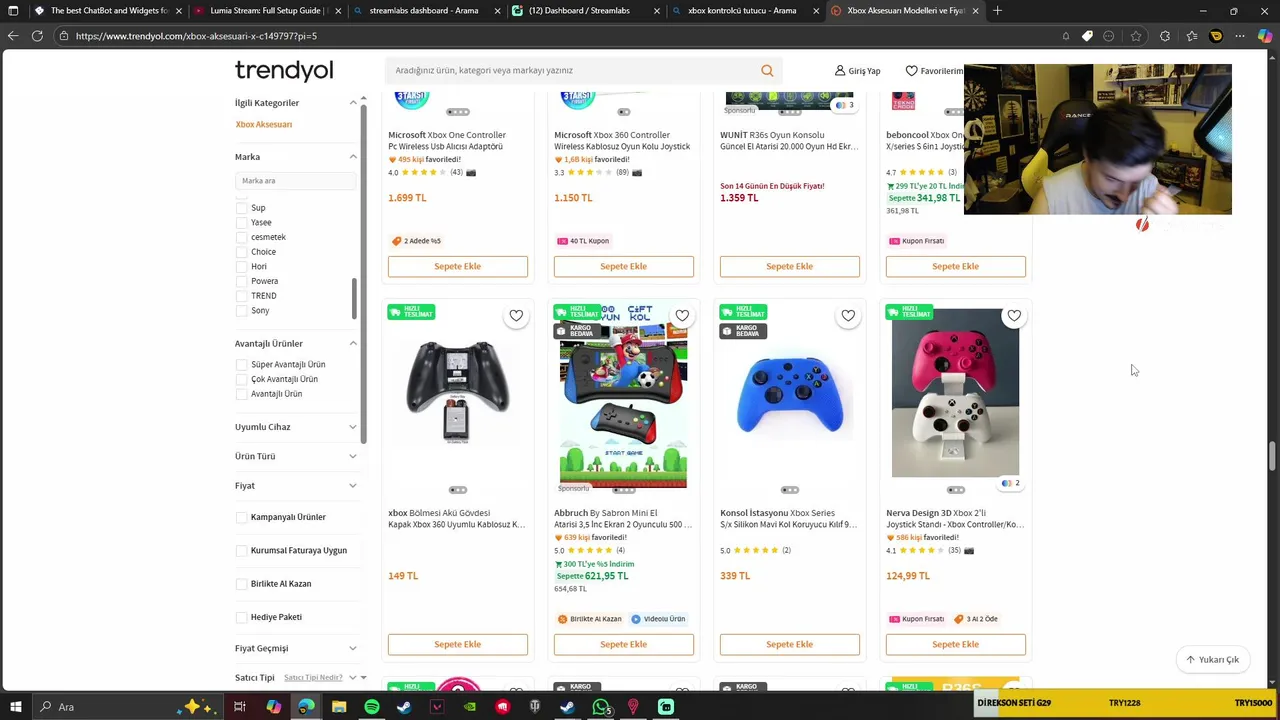Expand the Fiyat filter
The width and height of the screenshot is (1280, 720).
tap(353, 486)
